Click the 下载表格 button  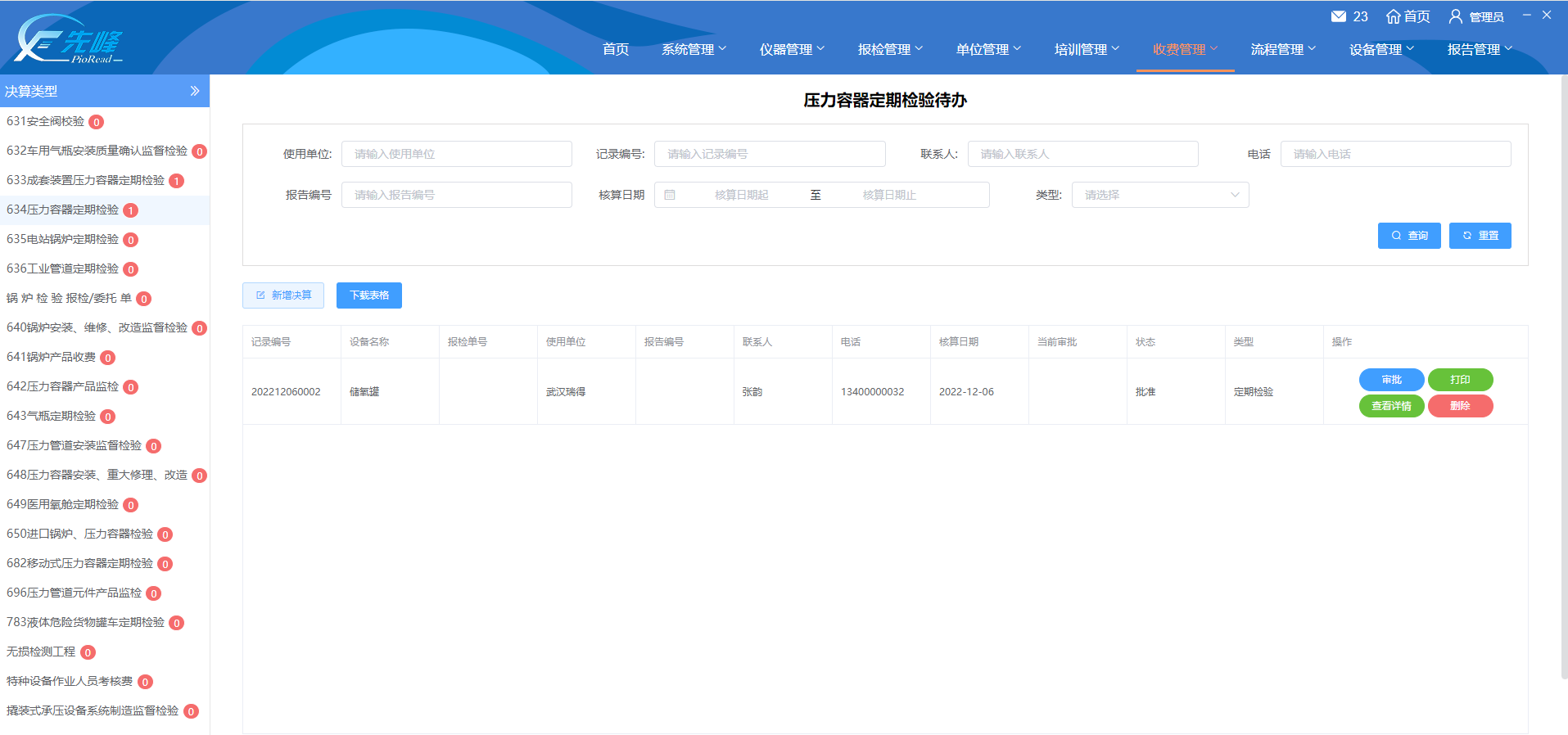(x=369, y=295)
